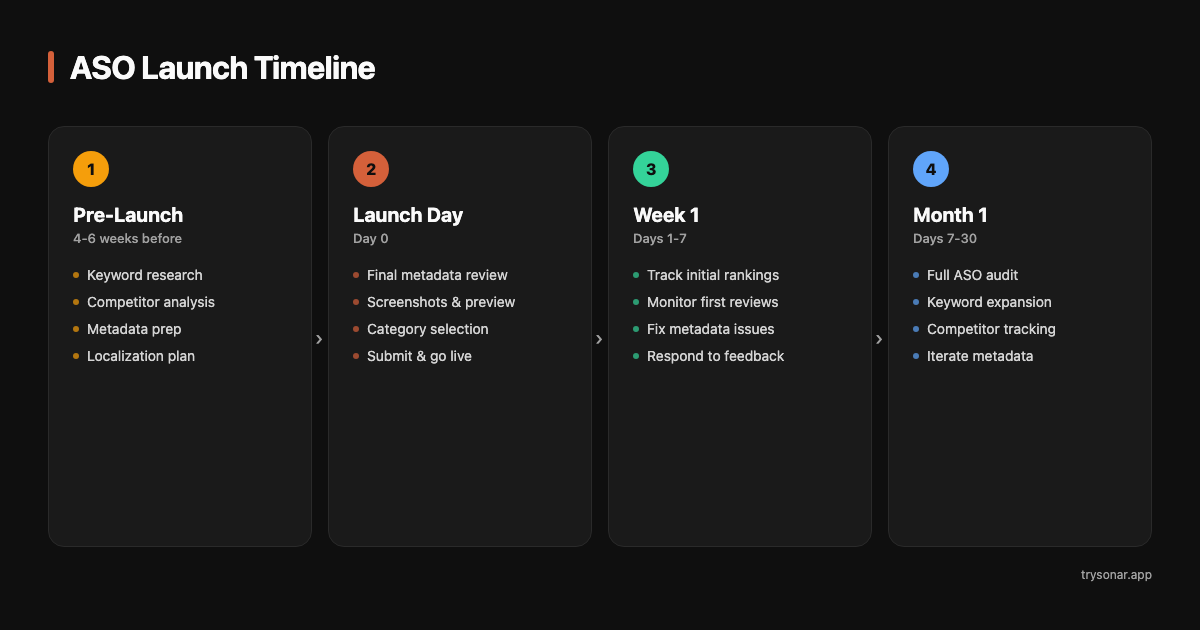This screenshot has height=630, width=1200.
Task: Click the Respond to feedback item
Action: point(716,355)
